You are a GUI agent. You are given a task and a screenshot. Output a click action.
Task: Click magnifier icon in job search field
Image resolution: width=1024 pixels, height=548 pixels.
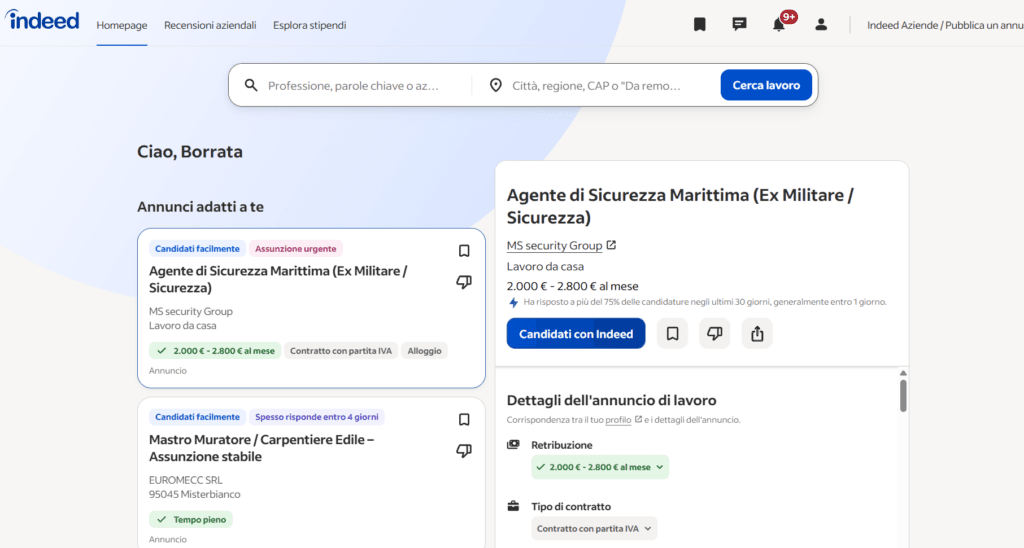pos(251,86)
